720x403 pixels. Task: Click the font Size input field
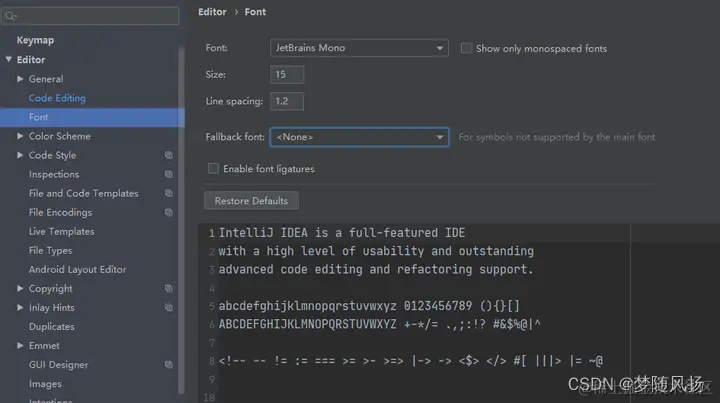(x=287, y=74)
